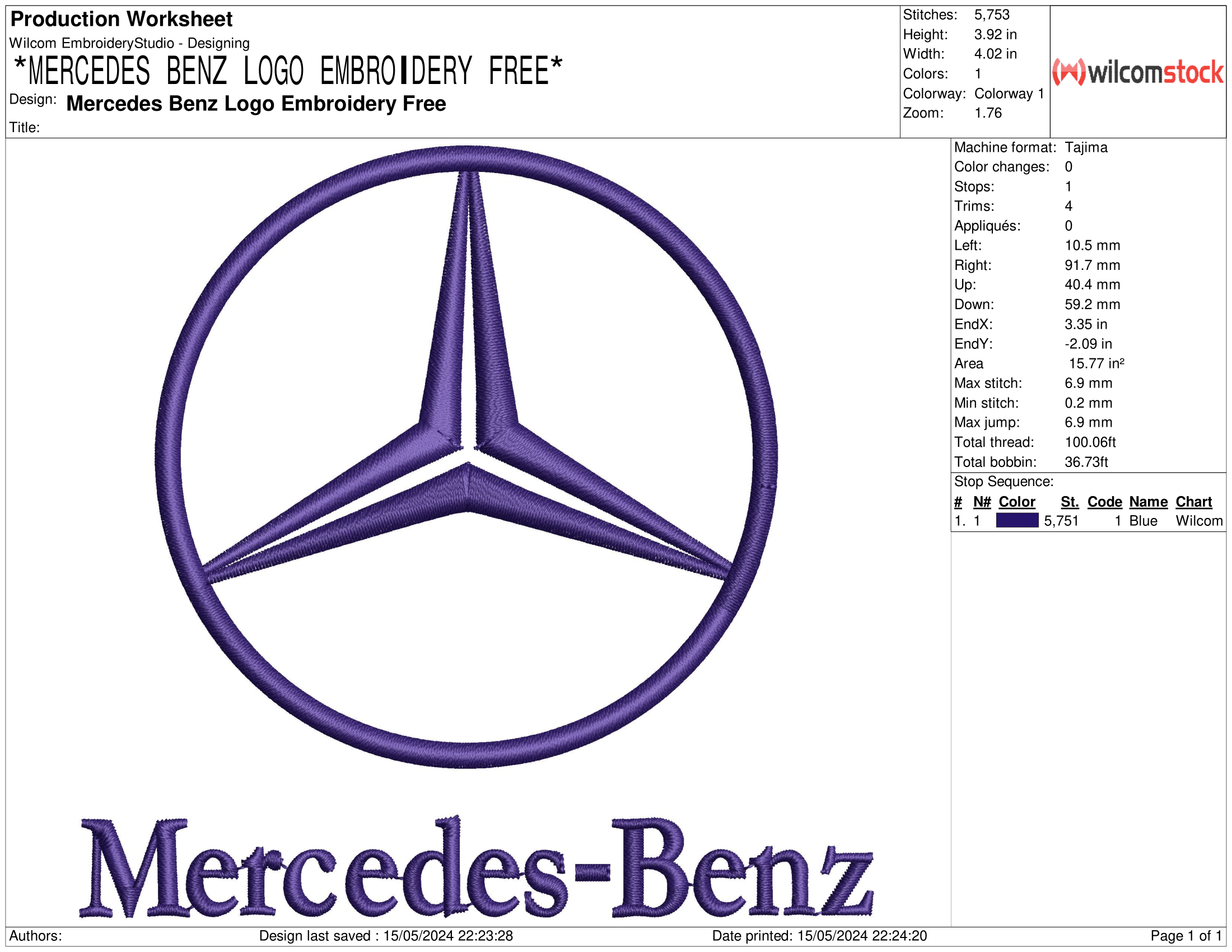The height and width of the screenshot is (952, 1232).
Task: Click the Color column header
Action: 1016,502
